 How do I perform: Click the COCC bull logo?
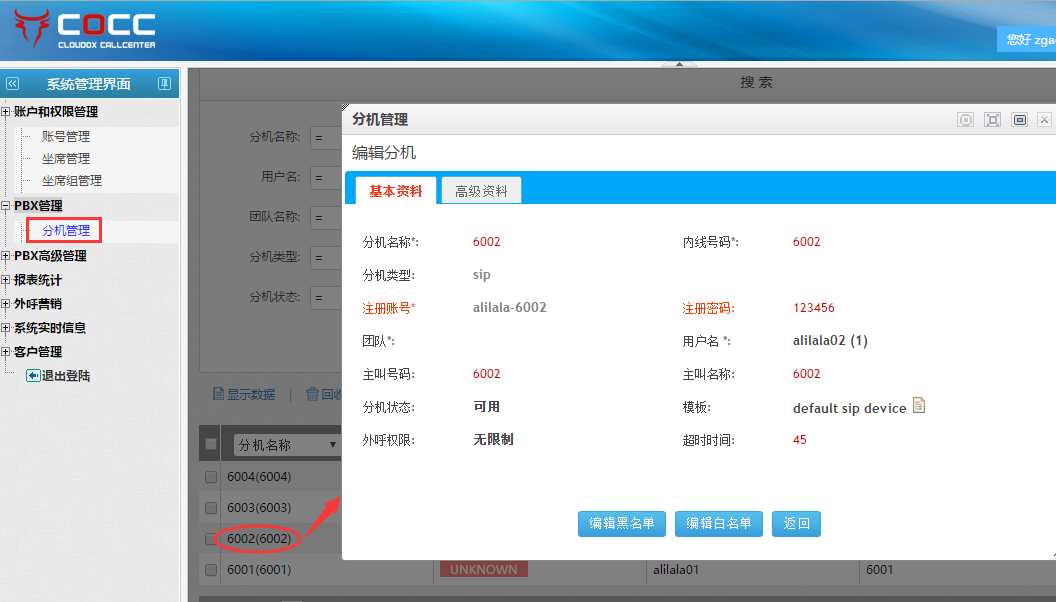pyautogui.click(x=32, y=29)
